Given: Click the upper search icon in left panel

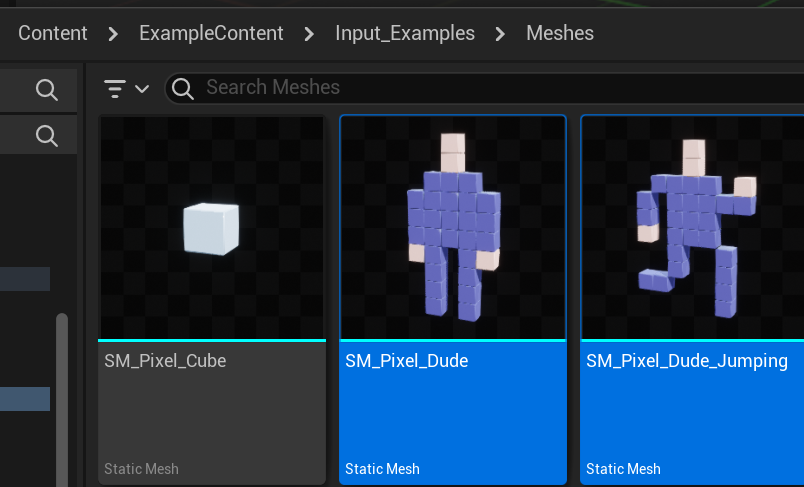Looking at the screenshot, I should (47, 90).
